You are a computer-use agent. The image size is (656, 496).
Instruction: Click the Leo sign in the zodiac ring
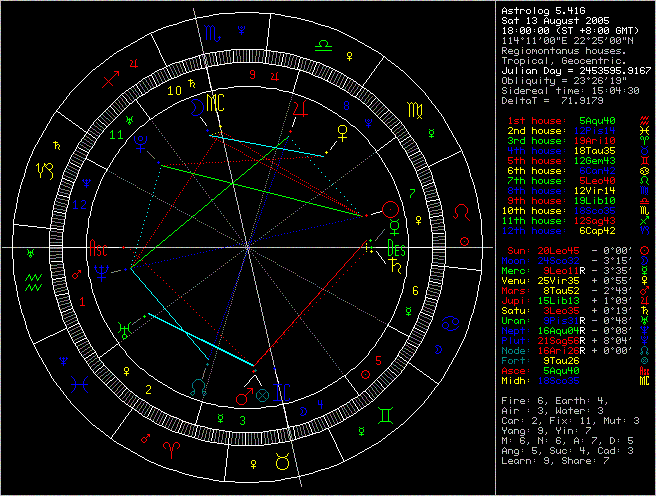tap(463, 213)
